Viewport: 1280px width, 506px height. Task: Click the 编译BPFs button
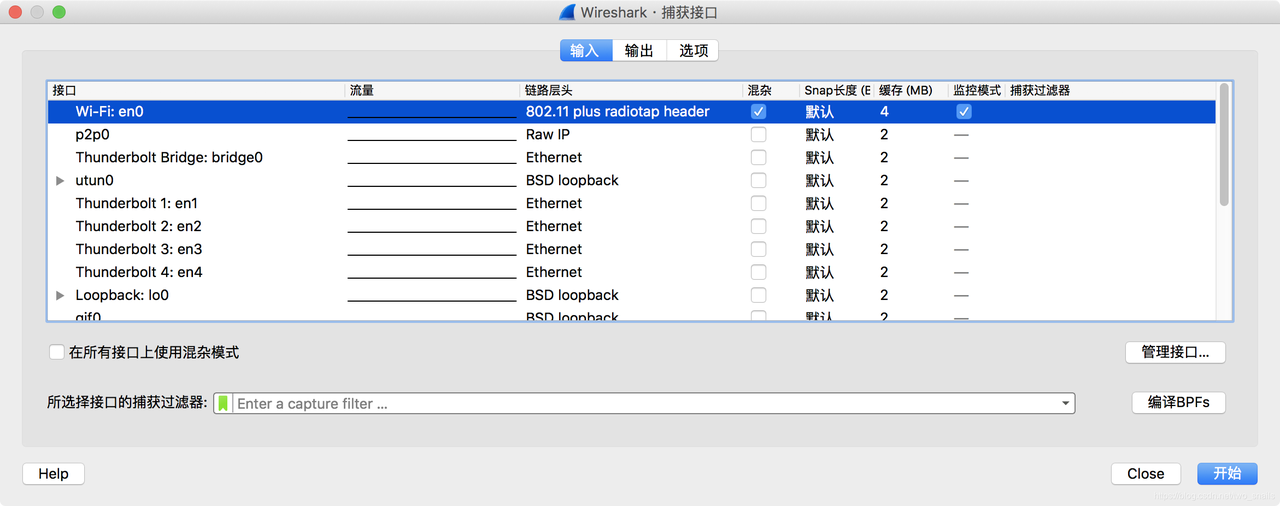pos(1178,402)
